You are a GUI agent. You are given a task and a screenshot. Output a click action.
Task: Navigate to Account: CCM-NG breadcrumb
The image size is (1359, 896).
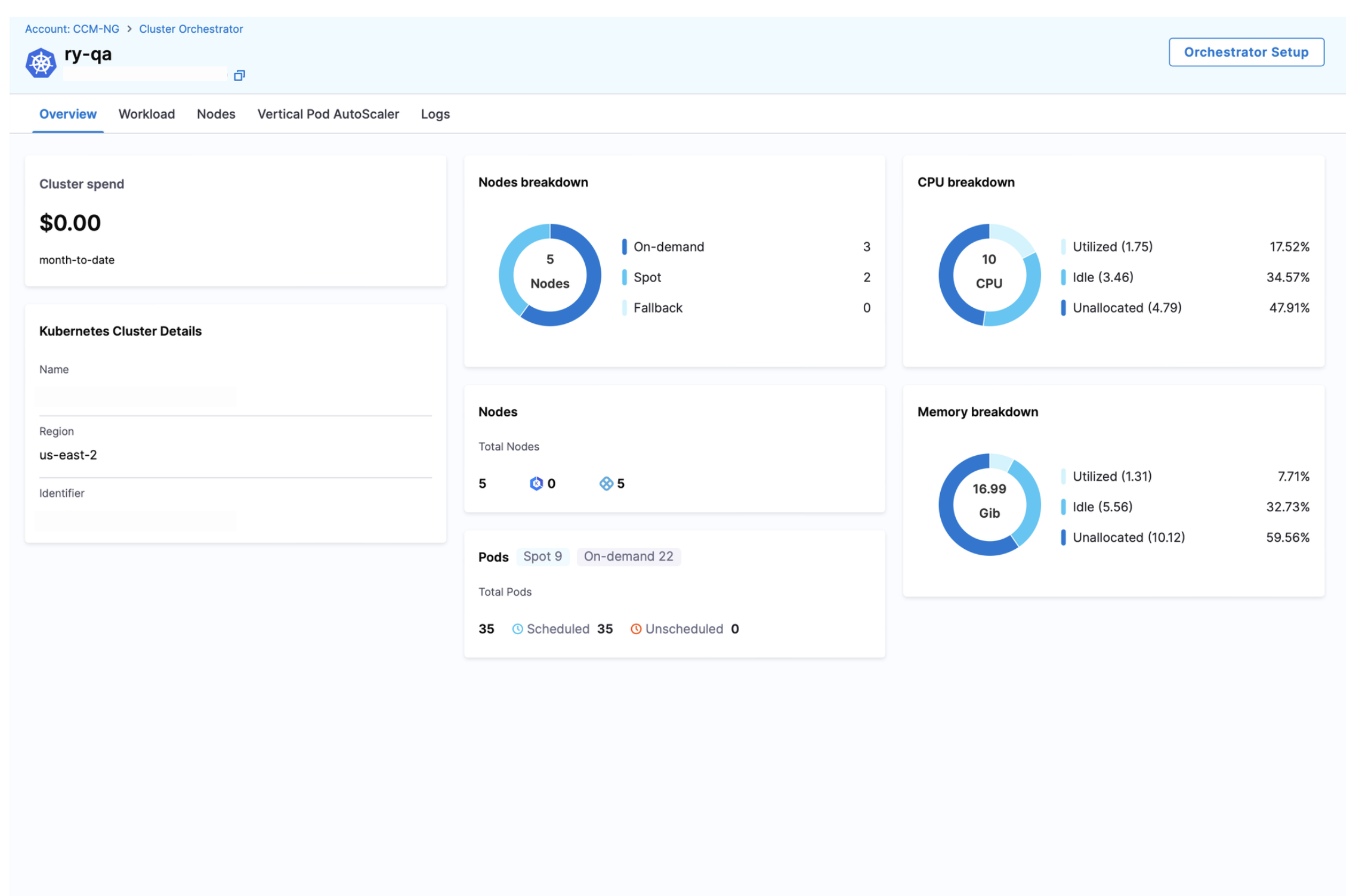72,29
